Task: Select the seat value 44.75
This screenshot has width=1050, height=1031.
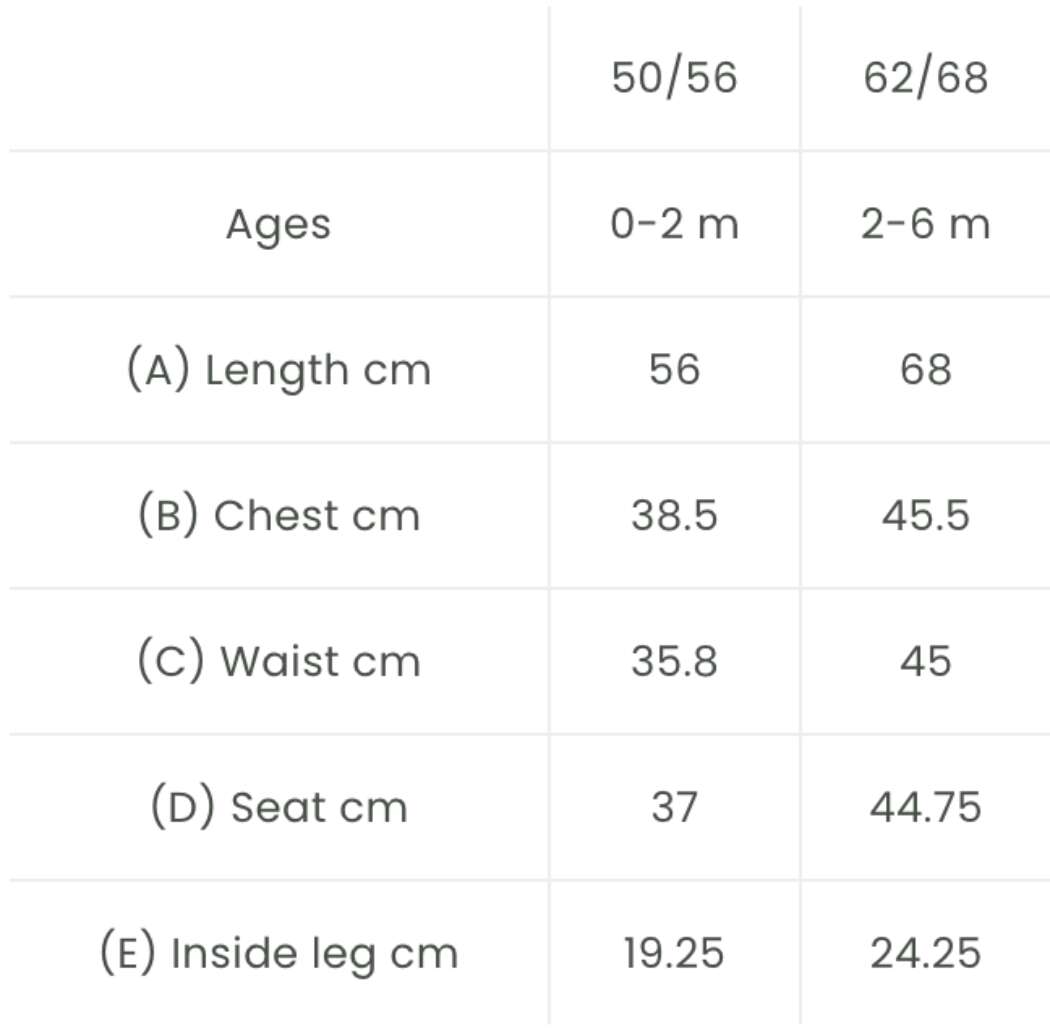Action: (x=925, y=807)
